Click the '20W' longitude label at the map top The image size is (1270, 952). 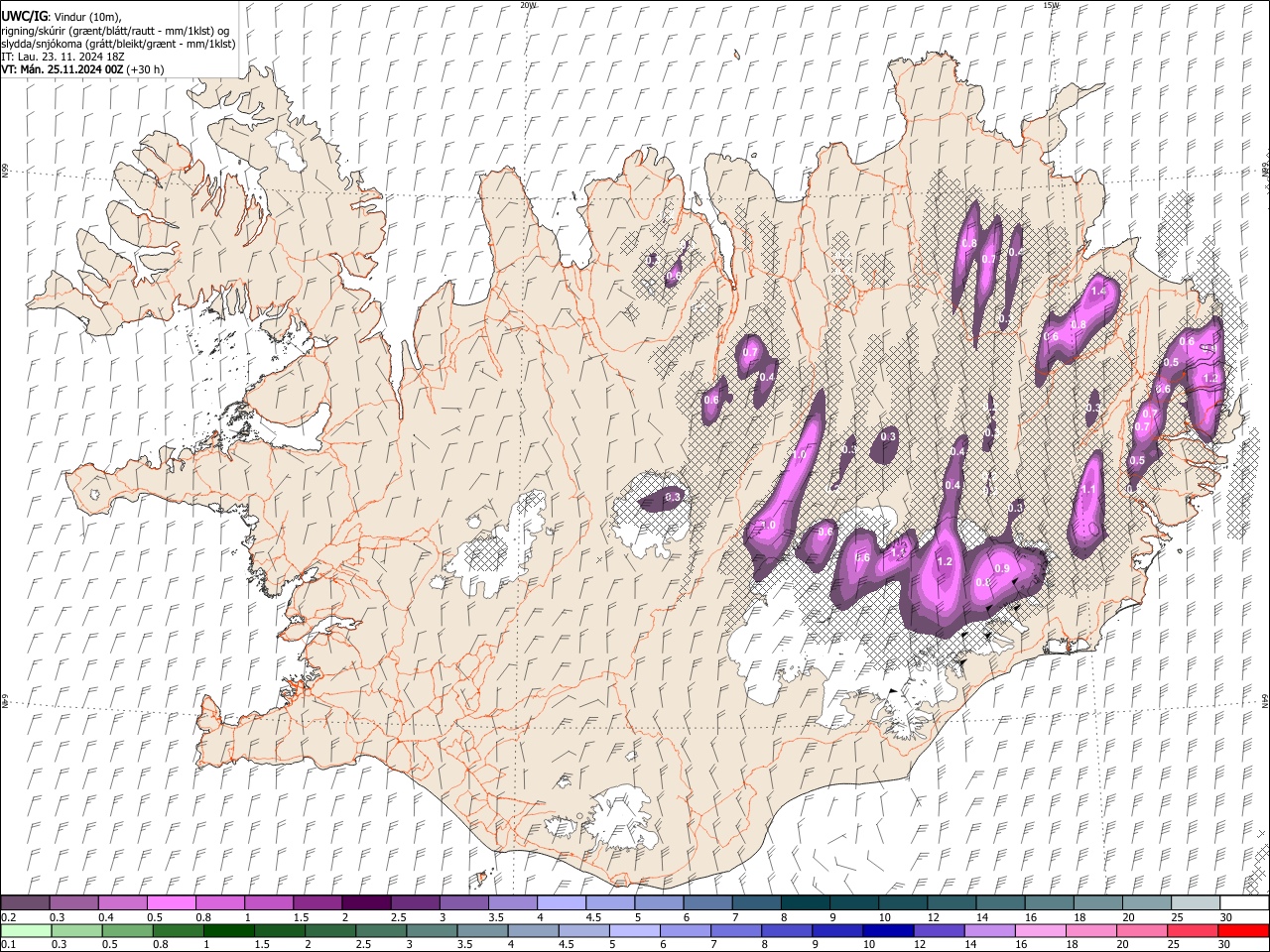pyautogui.click(x=528, y=5)
